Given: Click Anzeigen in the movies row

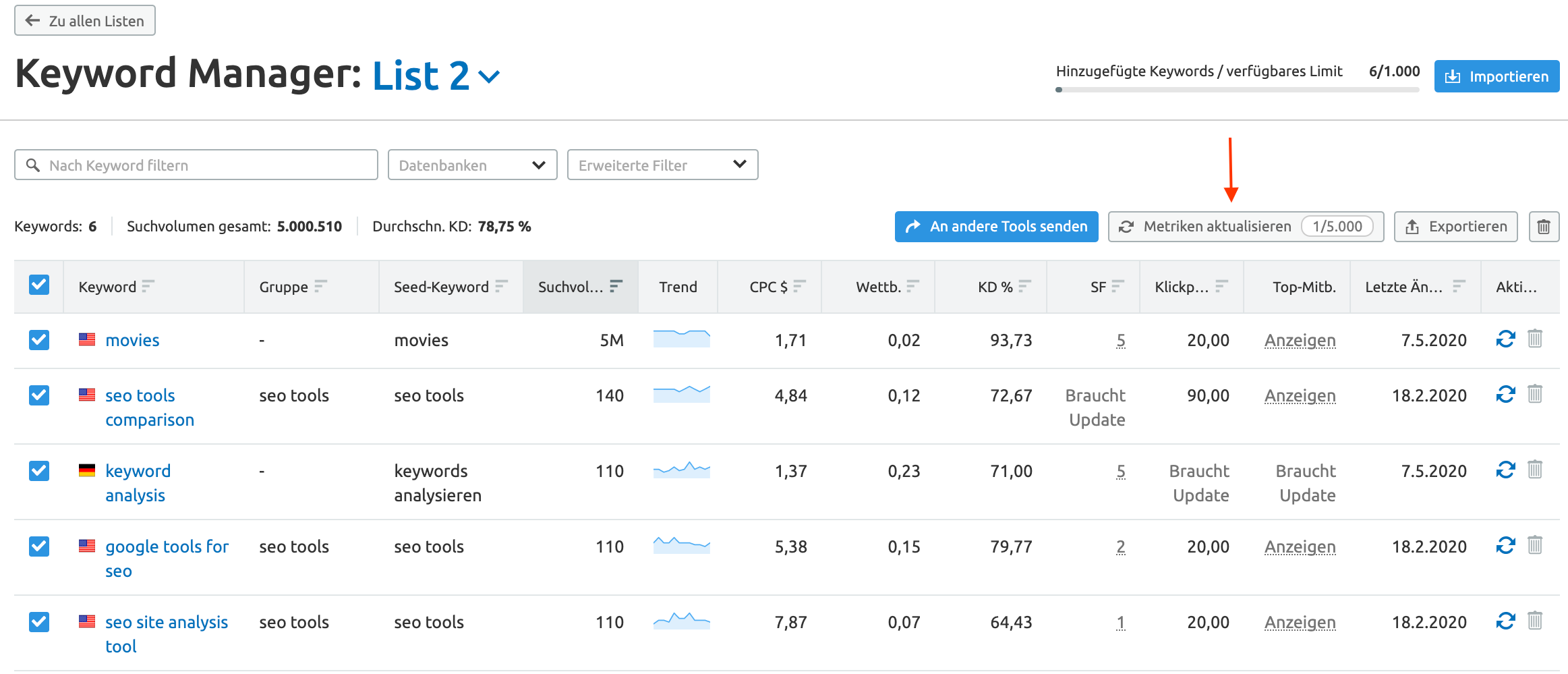Looking at the screenshot, I should pos(1300,340).
